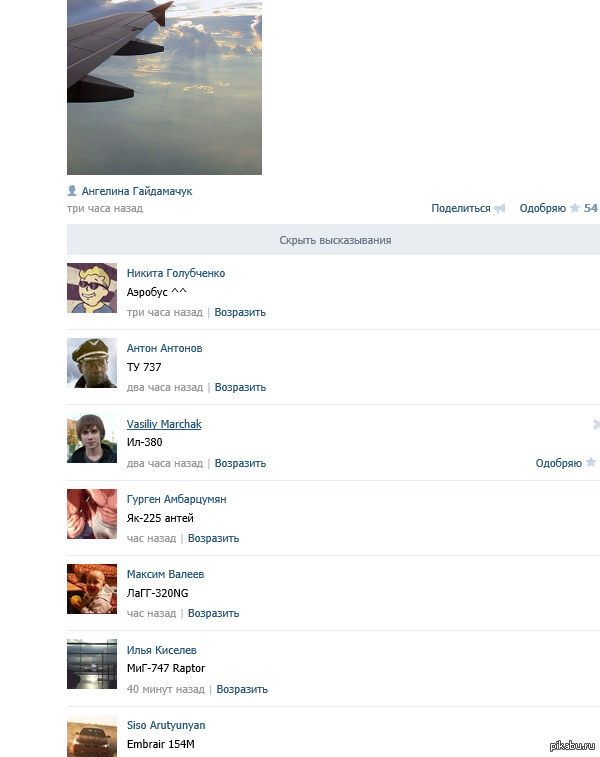The height and width of the screenshot is (757, 600).
Task: Click Одобряю on Vasiliy Marchak's comment
Action: [558, 463]
